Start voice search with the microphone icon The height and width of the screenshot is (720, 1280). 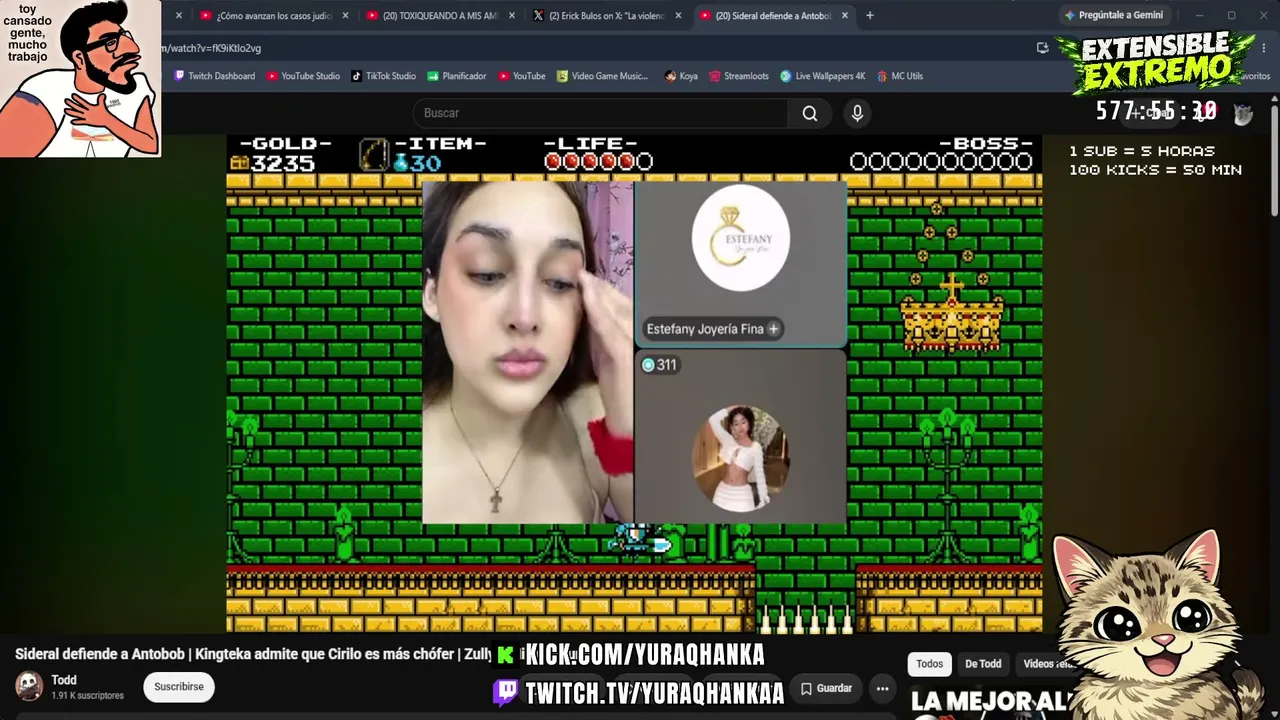pyautogui.click(x=857, y=114)
